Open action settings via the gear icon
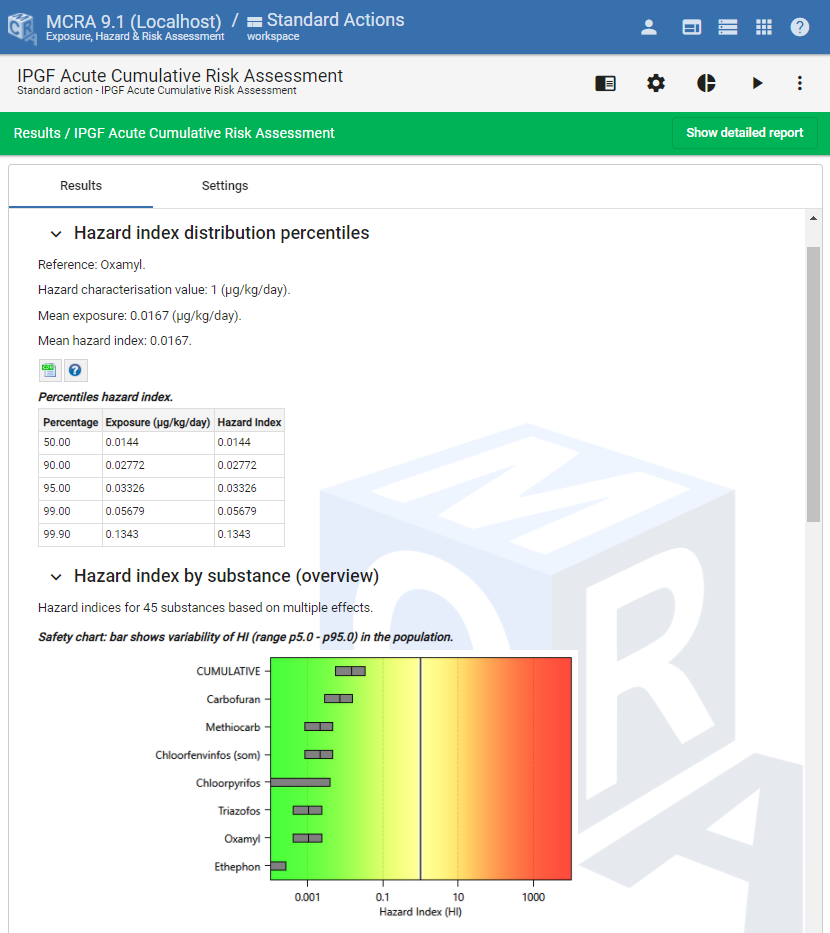 (x=656, y=83)
